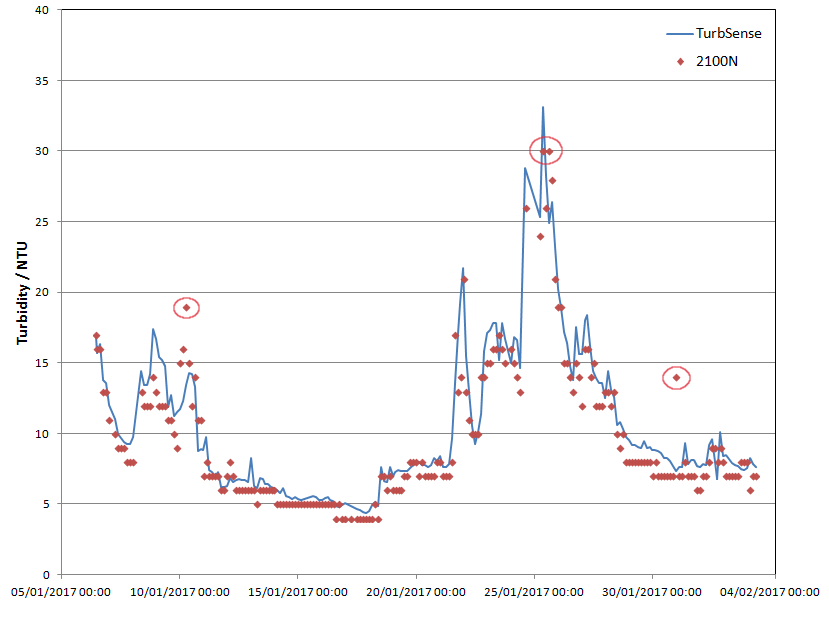Click the y-axis value 20
Image resolution: width=829 pixels, height=635 pixels.
(43, 292)
